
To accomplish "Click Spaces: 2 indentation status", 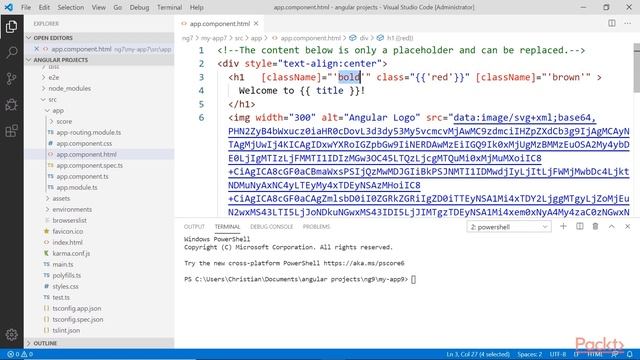I will click(x=530, y=354).
